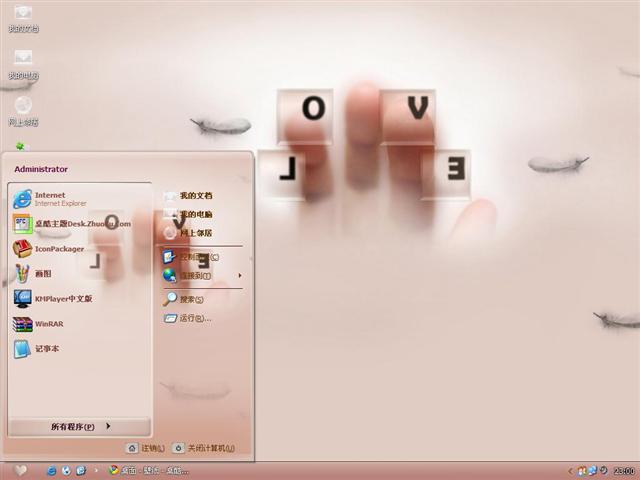This screenshot has width=640, height=480.
Task: Launch Internet Explorer from quick launch bar
Action: 51,471
